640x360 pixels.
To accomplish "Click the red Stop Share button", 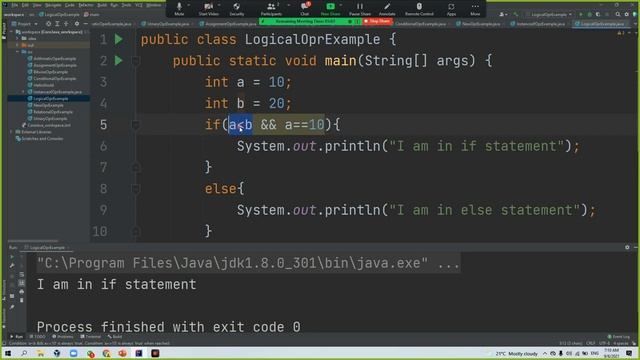I will point(377,21).
